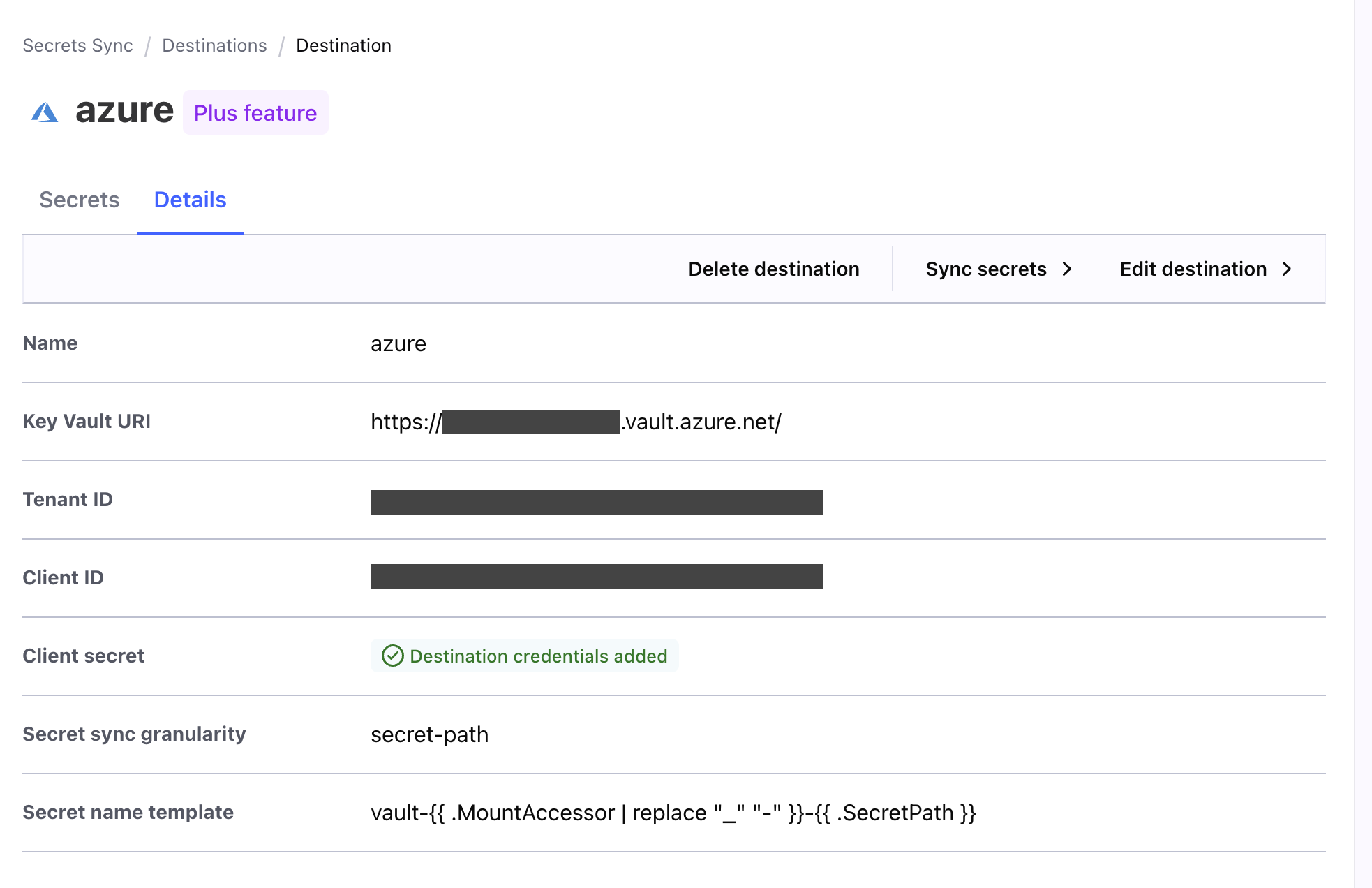1372x888 pixels.
Task: Click the Name field label
Action: tap(50, 343)
